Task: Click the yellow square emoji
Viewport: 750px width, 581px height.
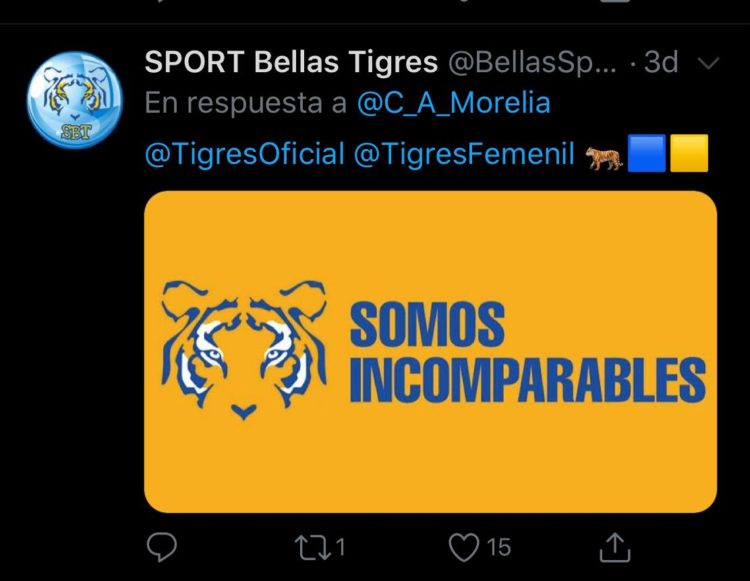Action: click(x=689, y=153)
